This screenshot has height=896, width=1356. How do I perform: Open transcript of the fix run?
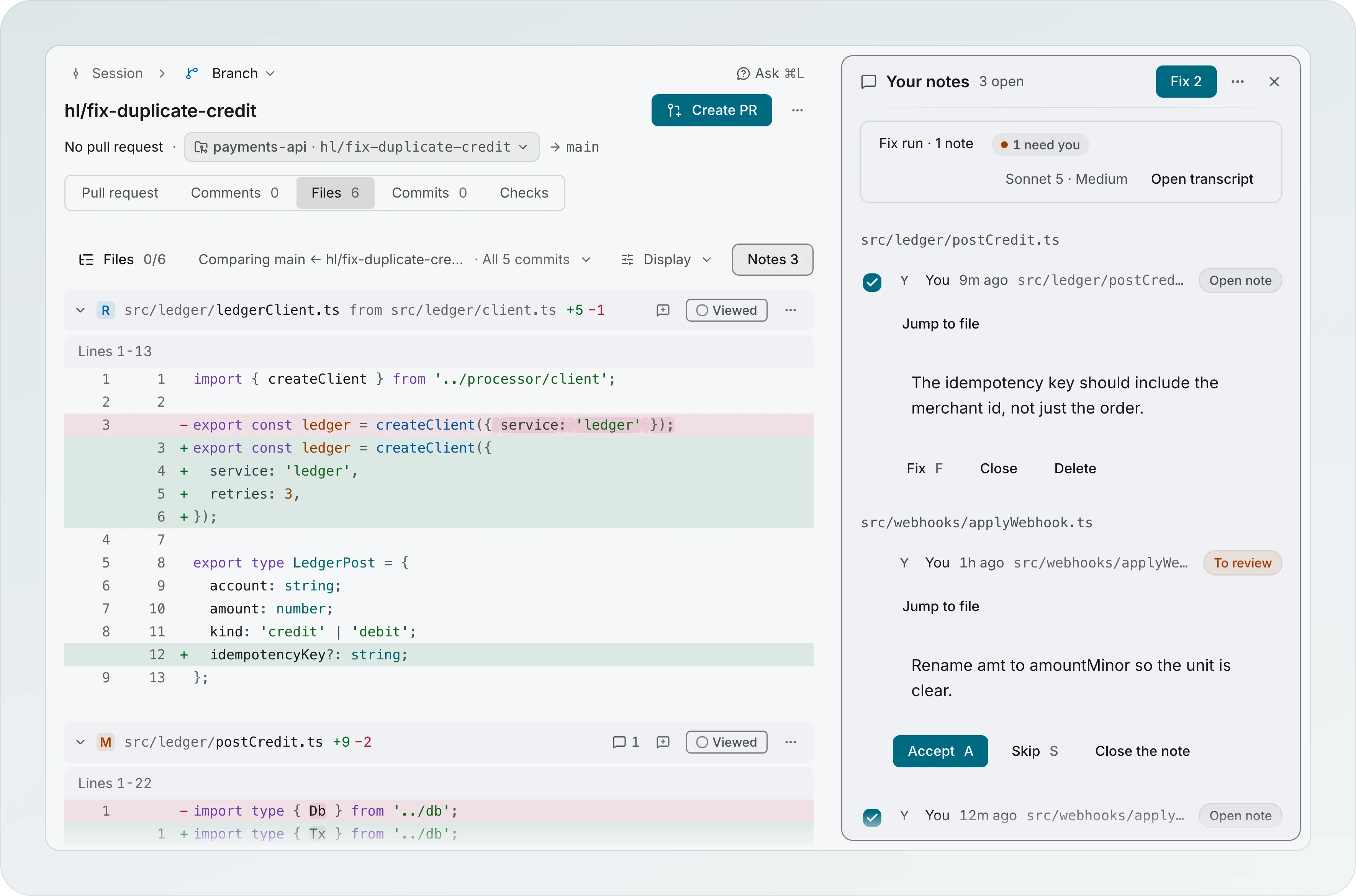[x=1202, y=179]
